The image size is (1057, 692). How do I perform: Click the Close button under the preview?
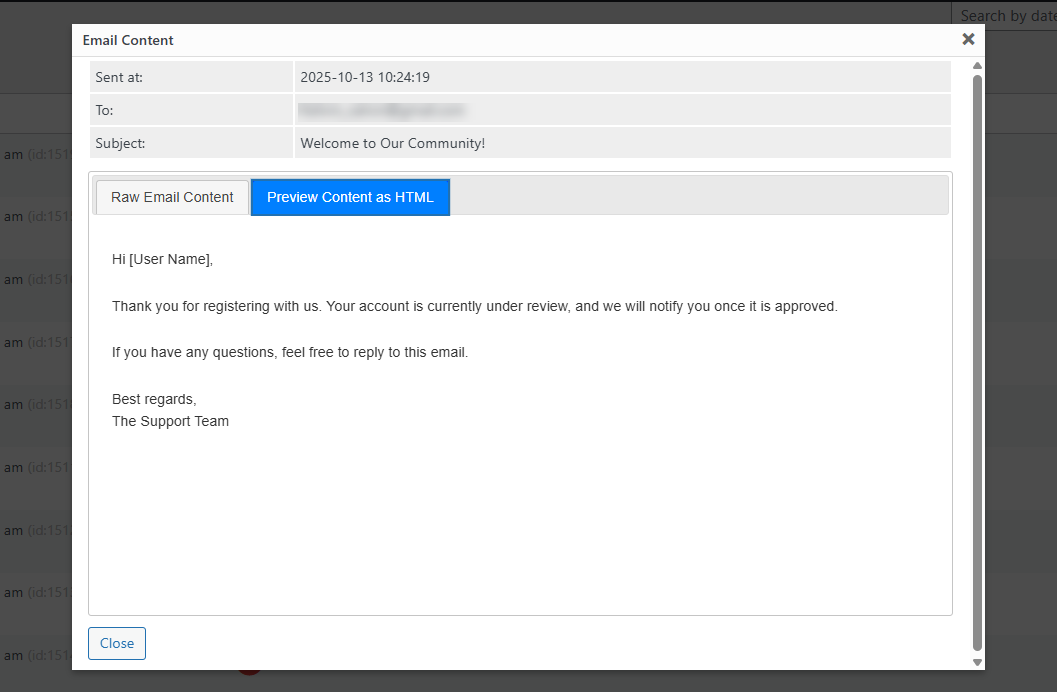(x=117, y=643)
